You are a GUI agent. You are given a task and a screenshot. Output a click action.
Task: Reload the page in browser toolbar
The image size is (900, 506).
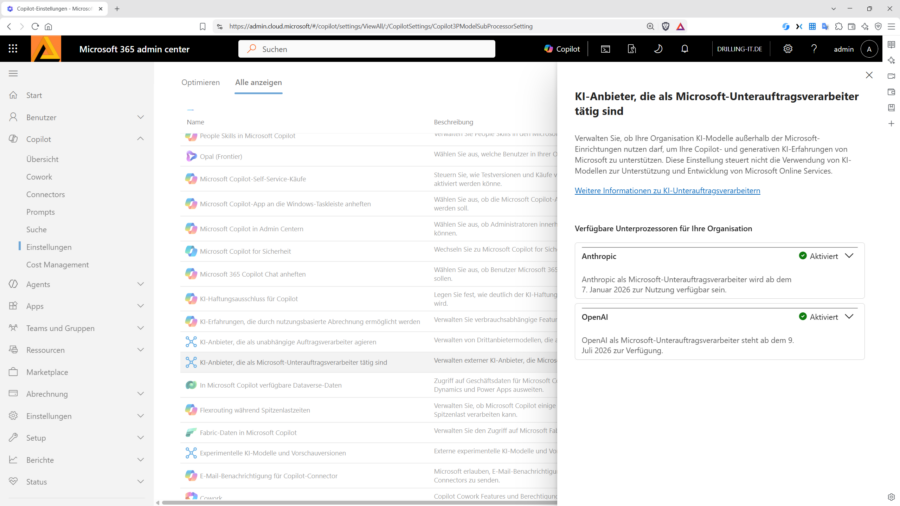(35, 26)
